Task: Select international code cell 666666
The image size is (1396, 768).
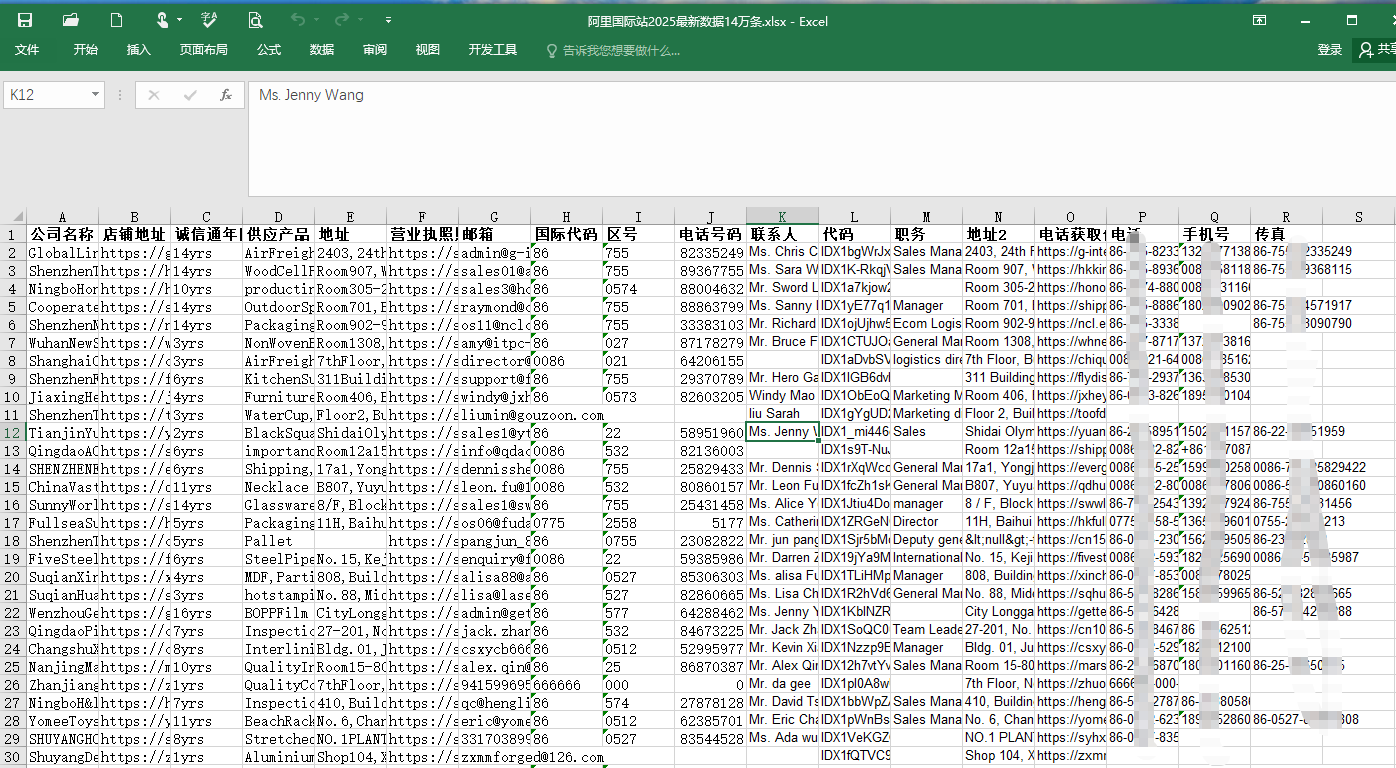Action: click(567, 684)
